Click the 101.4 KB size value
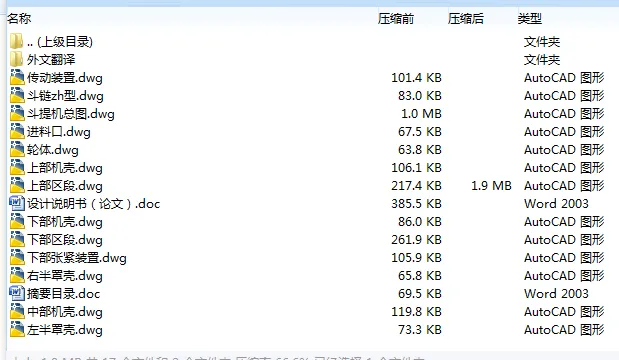The width and height of the screenshot is (619, 360). point(416,78)
